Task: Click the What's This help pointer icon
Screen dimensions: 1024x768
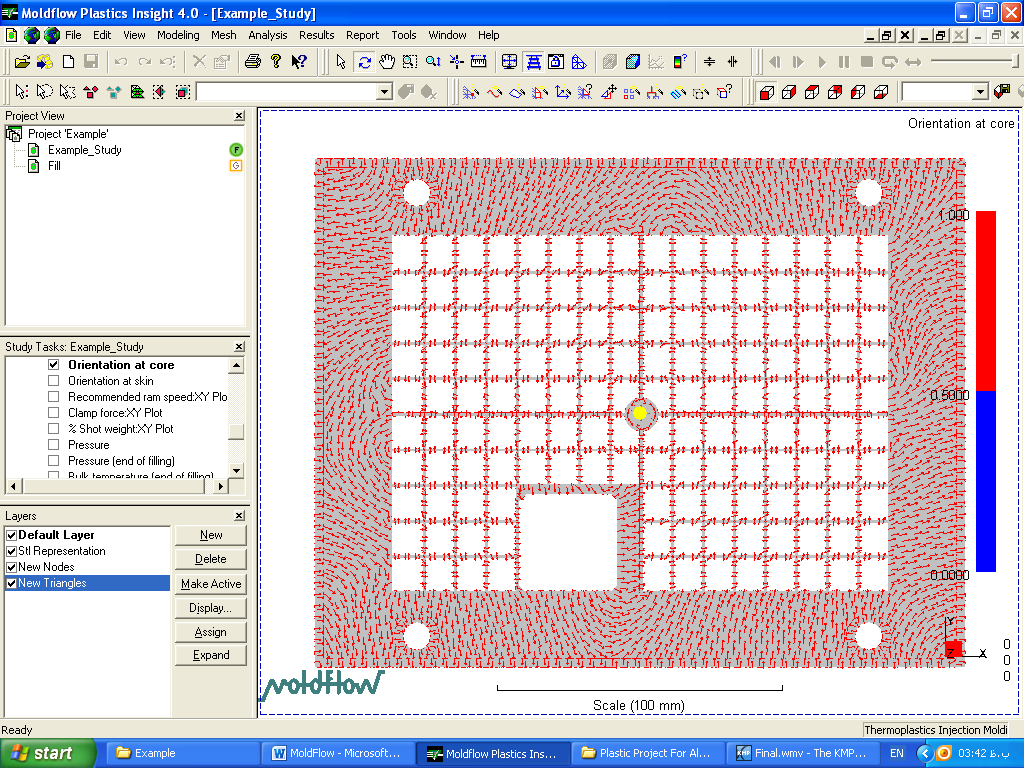Action: pos(299,62)
